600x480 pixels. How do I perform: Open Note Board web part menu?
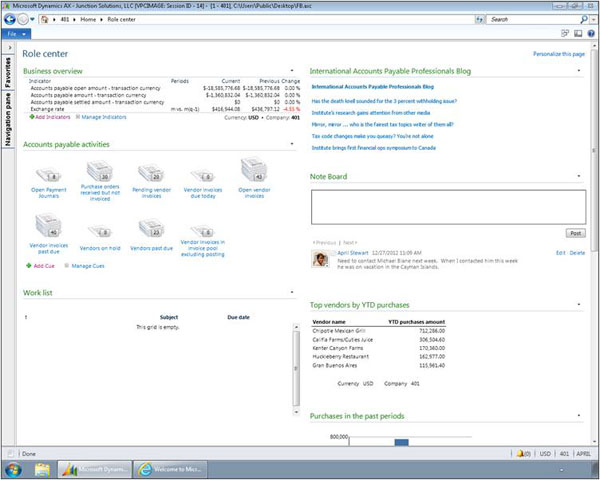pos(579,176)
